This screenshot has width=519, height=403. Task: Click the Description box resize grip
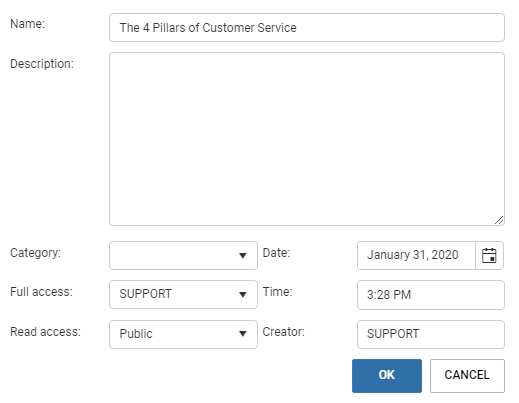[x=499, y=220]
